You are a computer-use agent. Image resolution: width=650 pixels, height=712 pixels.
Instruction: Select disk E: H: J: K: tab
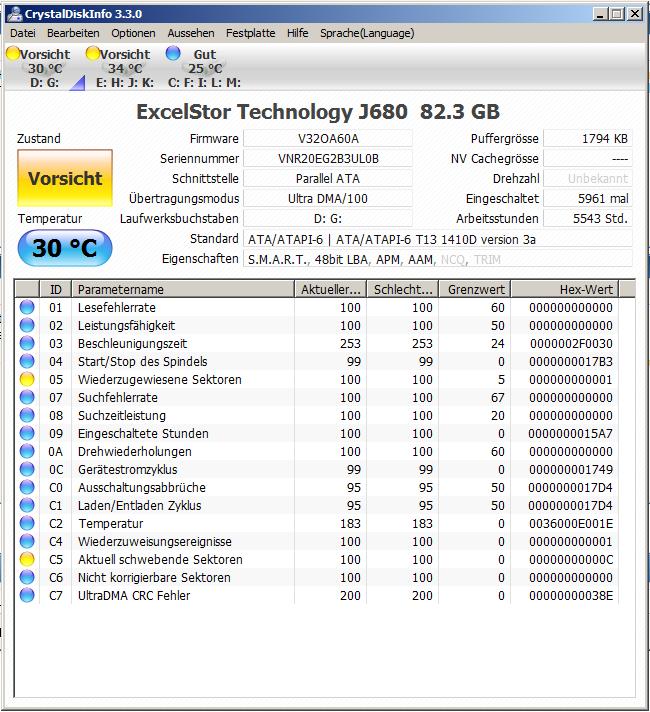(x=124, y=68)
